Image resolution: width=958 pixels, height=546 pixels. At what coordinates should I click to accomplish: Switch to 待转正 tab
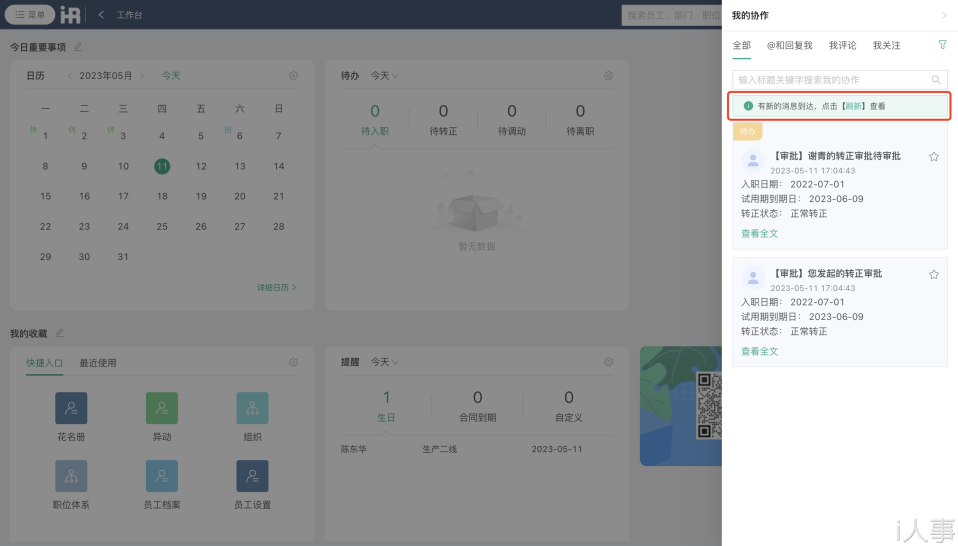(x=444, y=120)
